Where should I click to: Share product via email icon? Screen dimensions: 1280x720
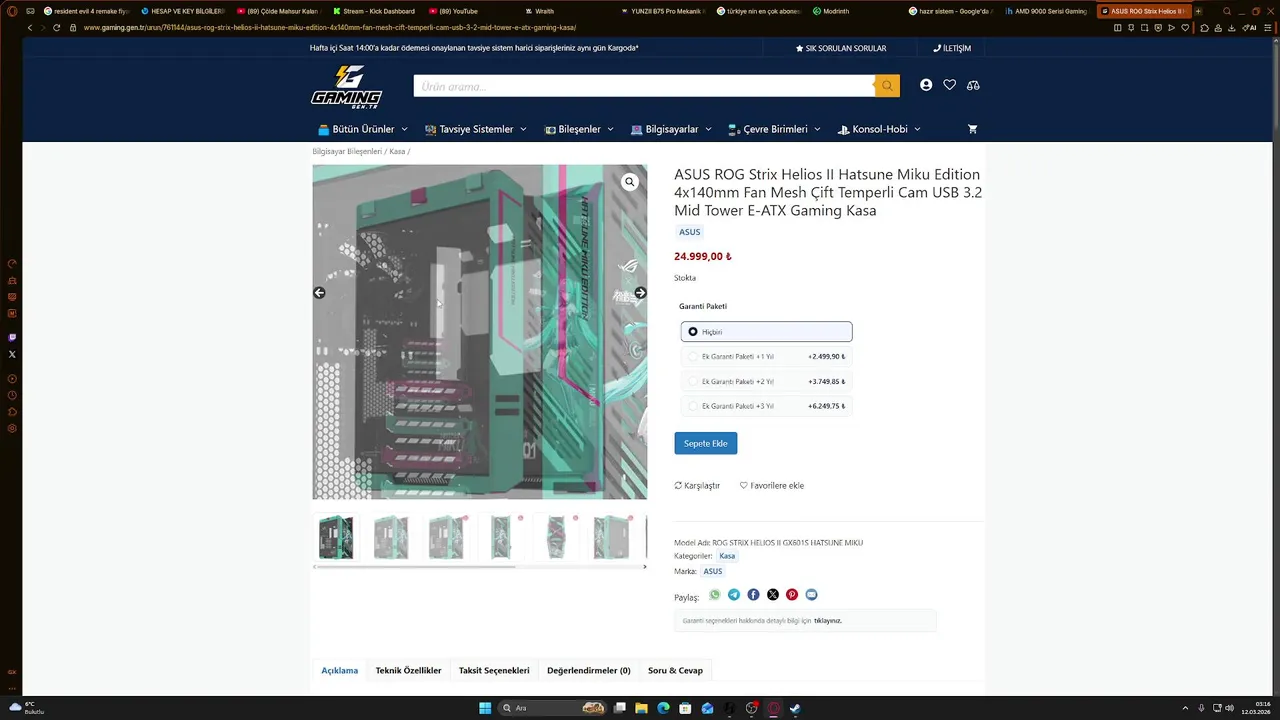pyautogui.click(x=811, y=594)
